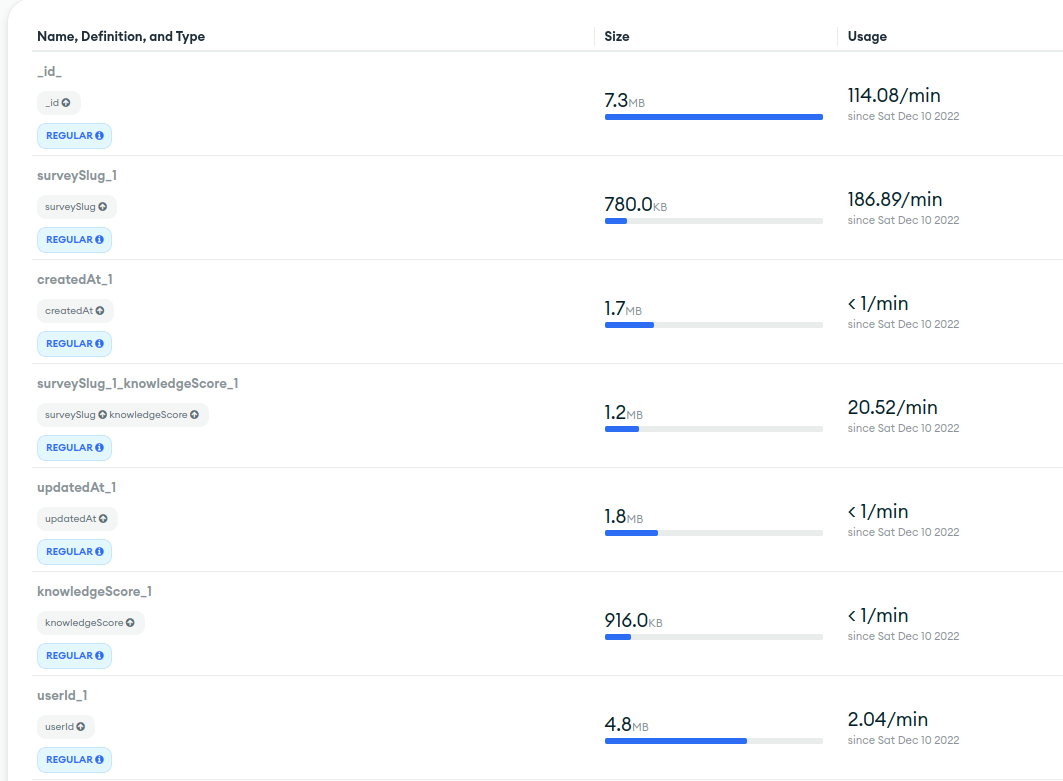The width and height of the screenshot is (1063, 781).
Task: Click the info icon on userId_1's REGULAR badge
Action: [99, 760]
